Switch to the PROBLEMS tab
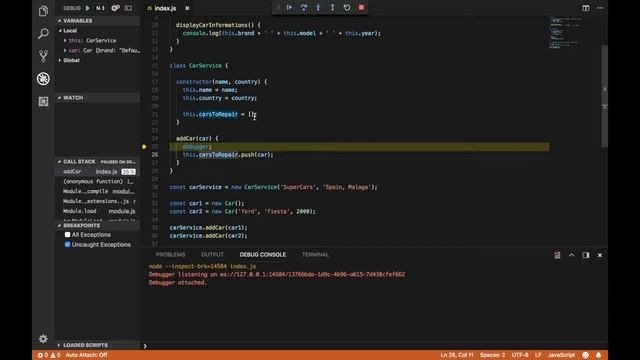 pos(171,254)
